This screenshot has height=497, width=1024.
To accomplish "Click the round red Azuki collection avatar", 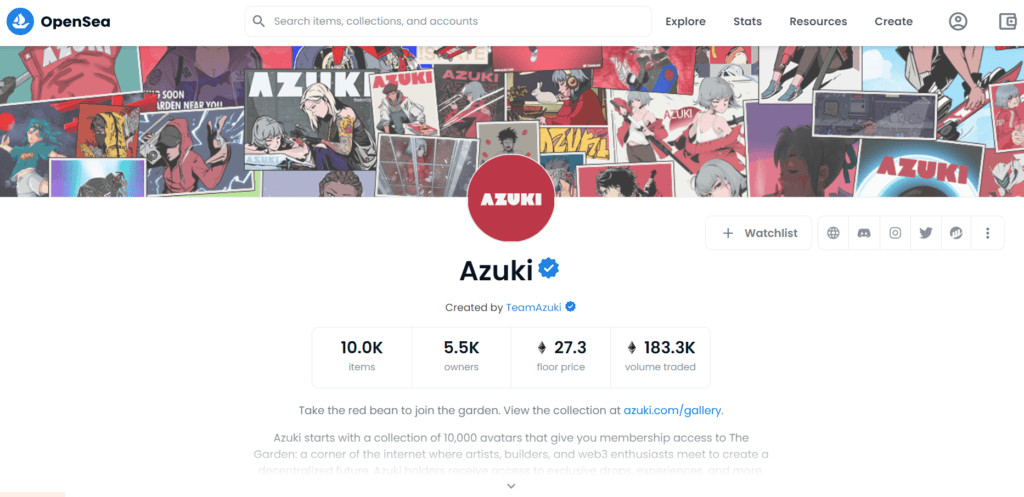I will click(x=511, y=199).
